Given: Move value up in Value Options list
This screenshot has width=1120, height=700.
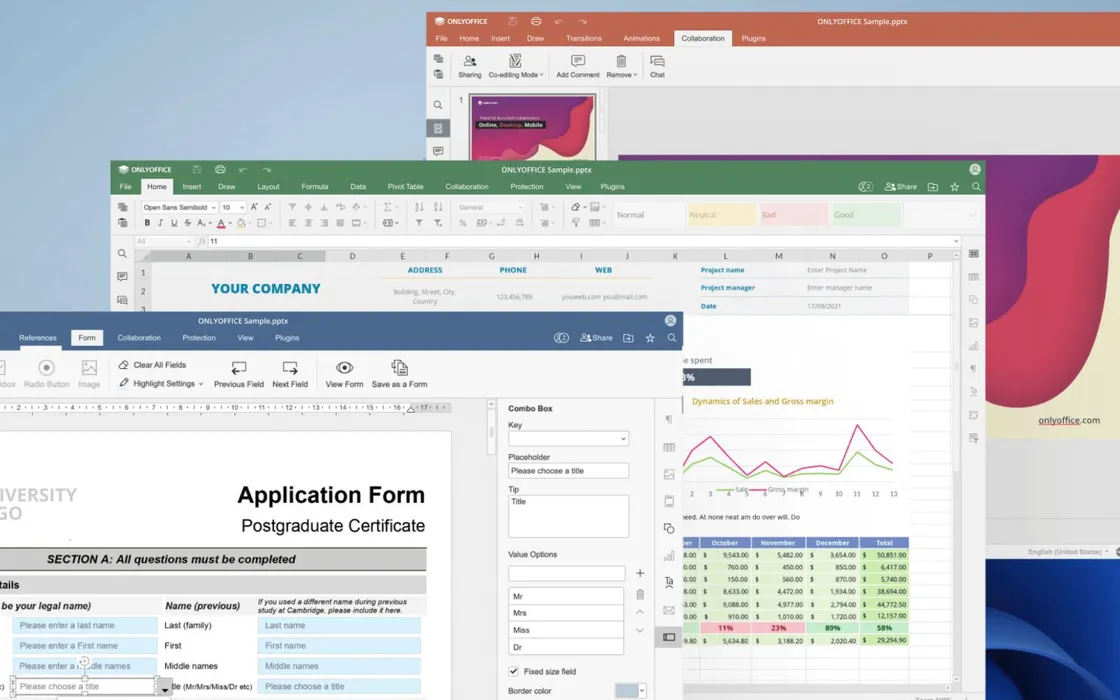Looking at the screenshot, I should [x=640, y=612].
